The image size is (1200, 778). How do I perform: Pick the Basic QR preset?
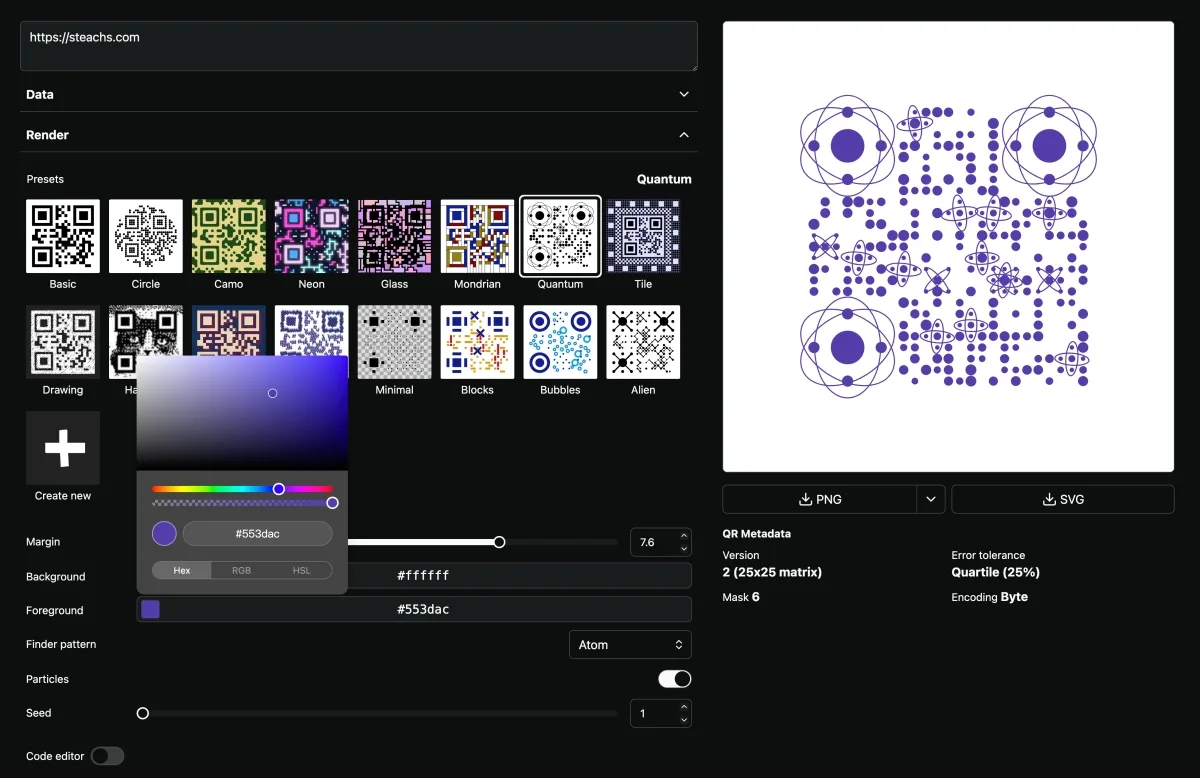(x=63, y=236)
